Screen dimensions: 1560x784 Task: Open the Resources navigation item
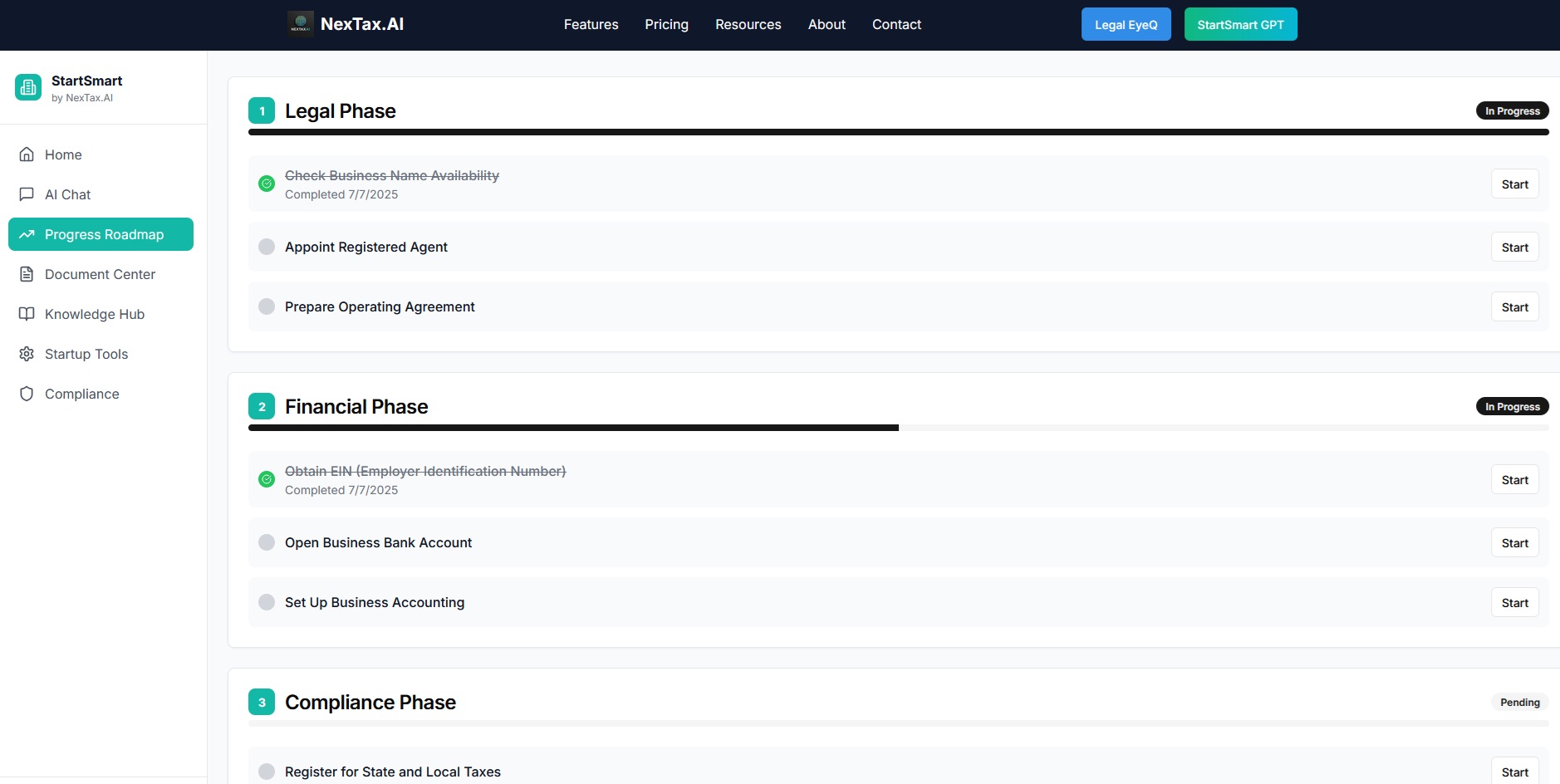coord(747,24)
